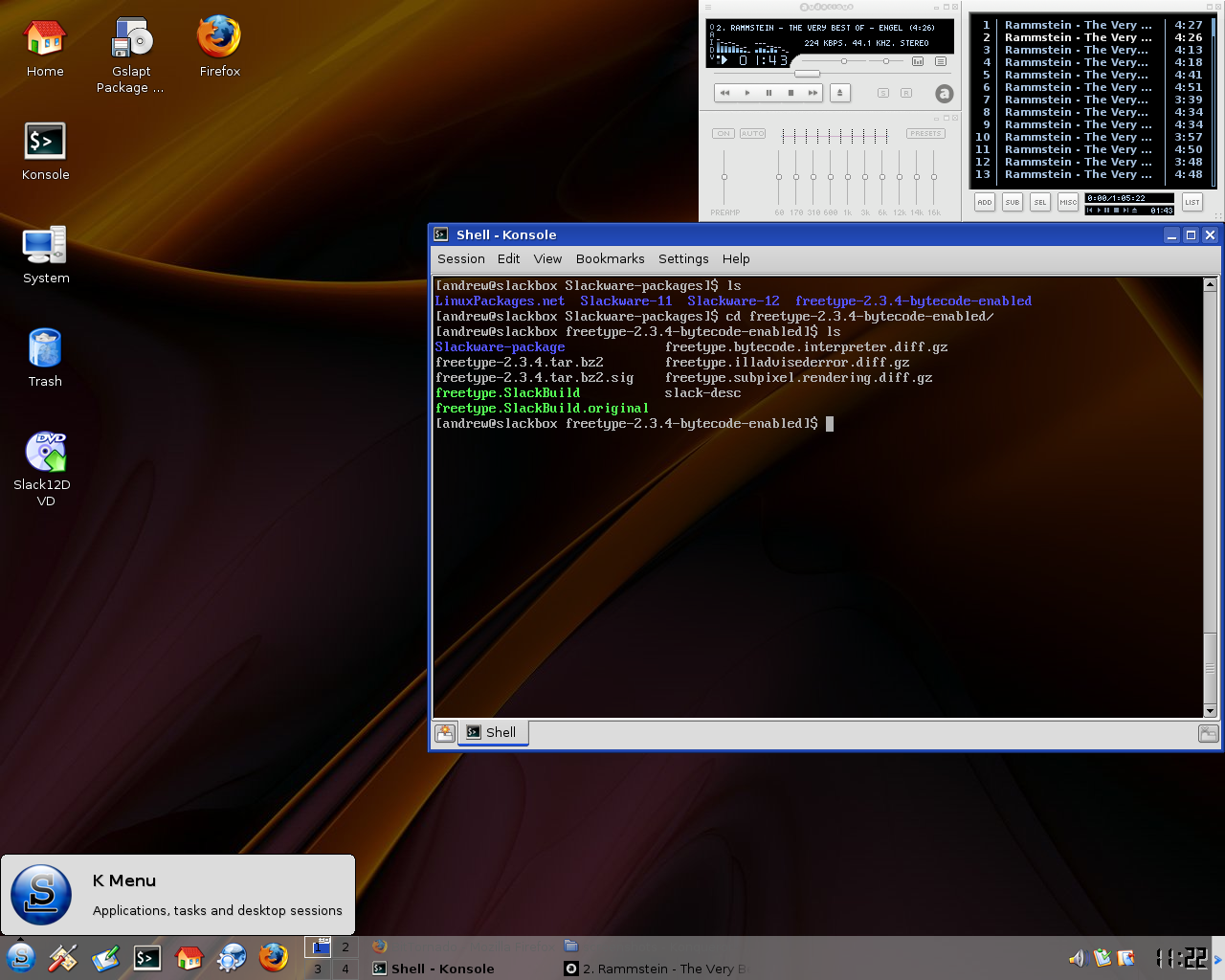Switch to virtual desktop 4 in pager
Screen dimensions: 1225x980
tap(345, 969)
